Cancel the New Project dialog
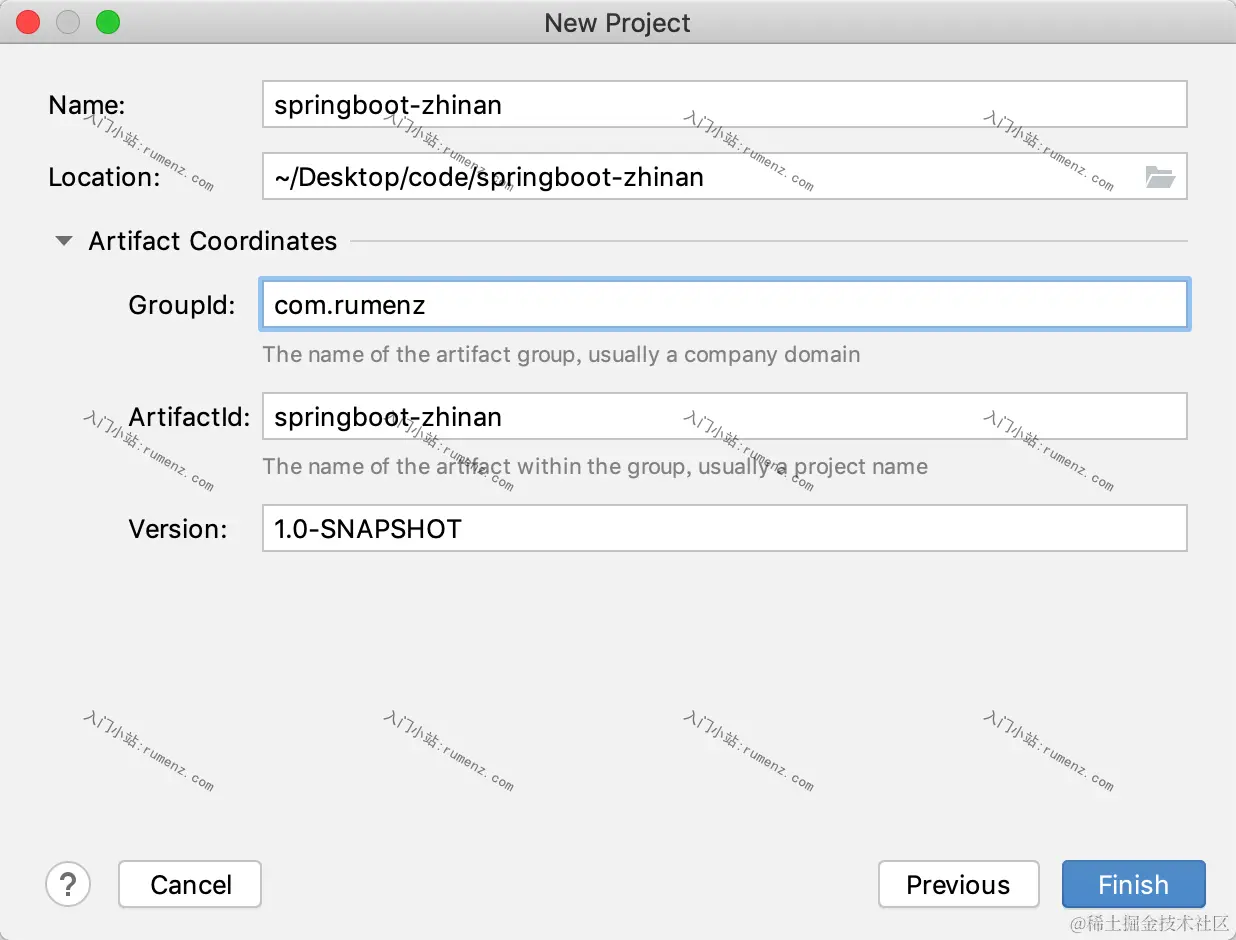The width and height of the screenshot is (1236, 940). pos(190,884)
